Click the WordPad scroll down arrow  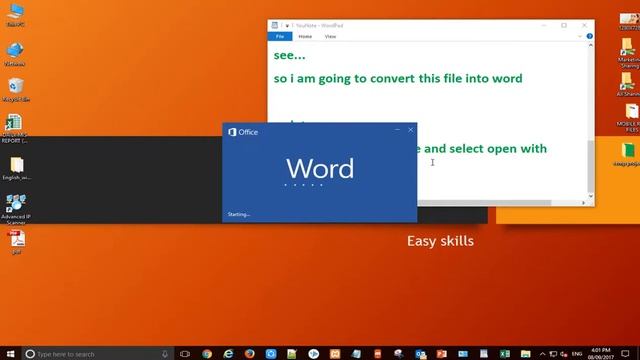tap(590, 196)
